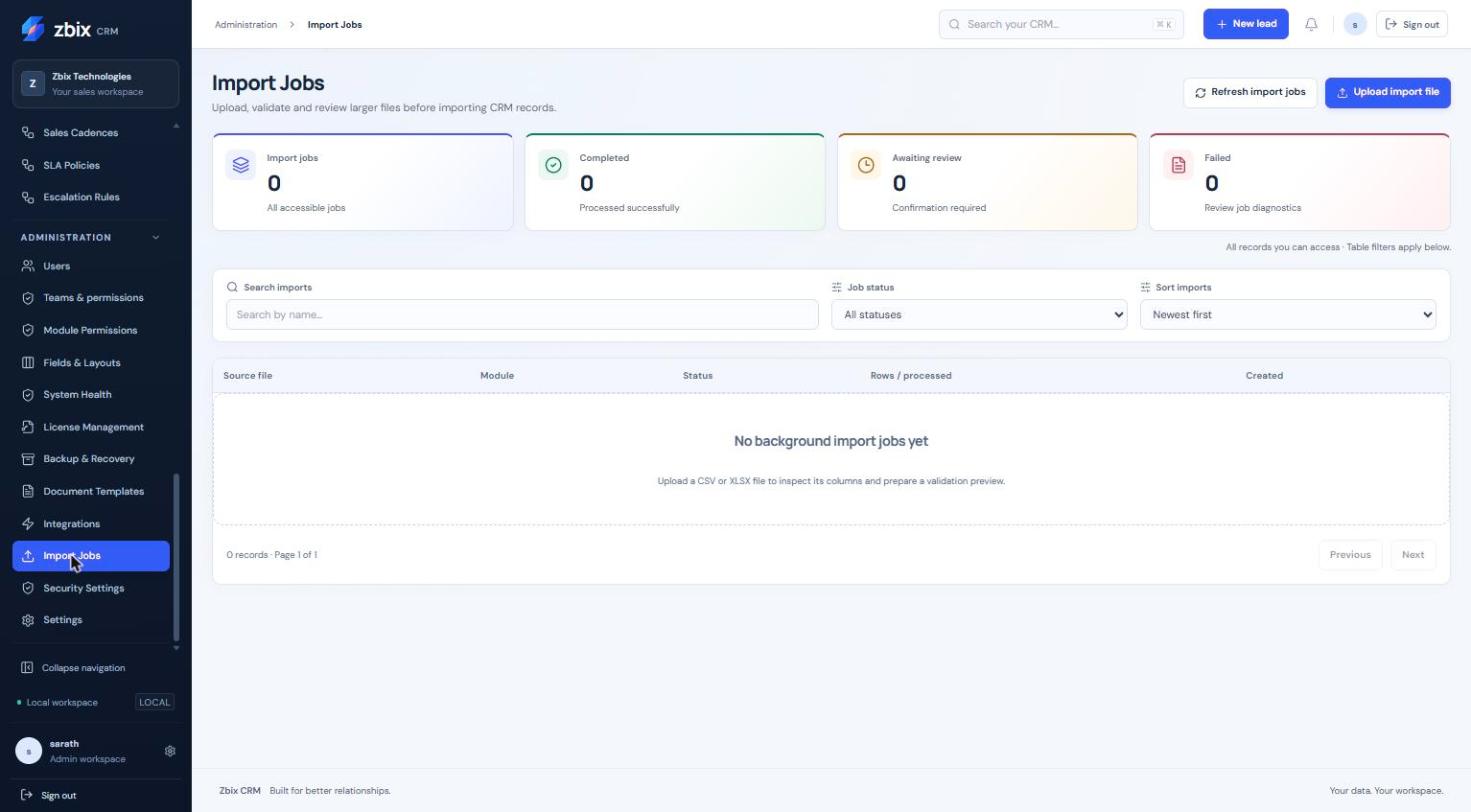Click Administration in the breadcrumb
The width and height of the screenshot is (1471, 812).
(x=246, y=24)
